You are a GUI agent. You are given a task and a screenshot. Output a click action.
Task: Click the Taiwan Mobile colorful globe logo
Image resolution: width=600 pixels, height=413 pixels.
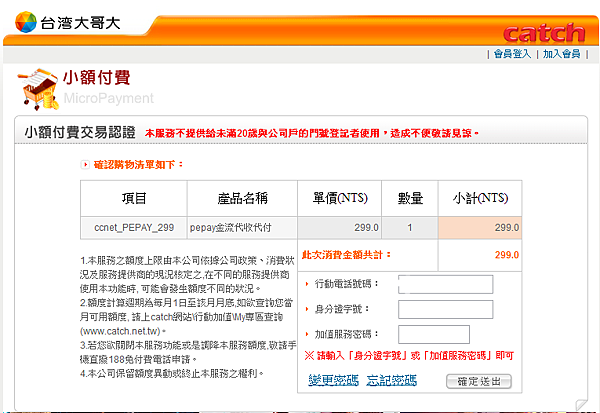[26, 22]
